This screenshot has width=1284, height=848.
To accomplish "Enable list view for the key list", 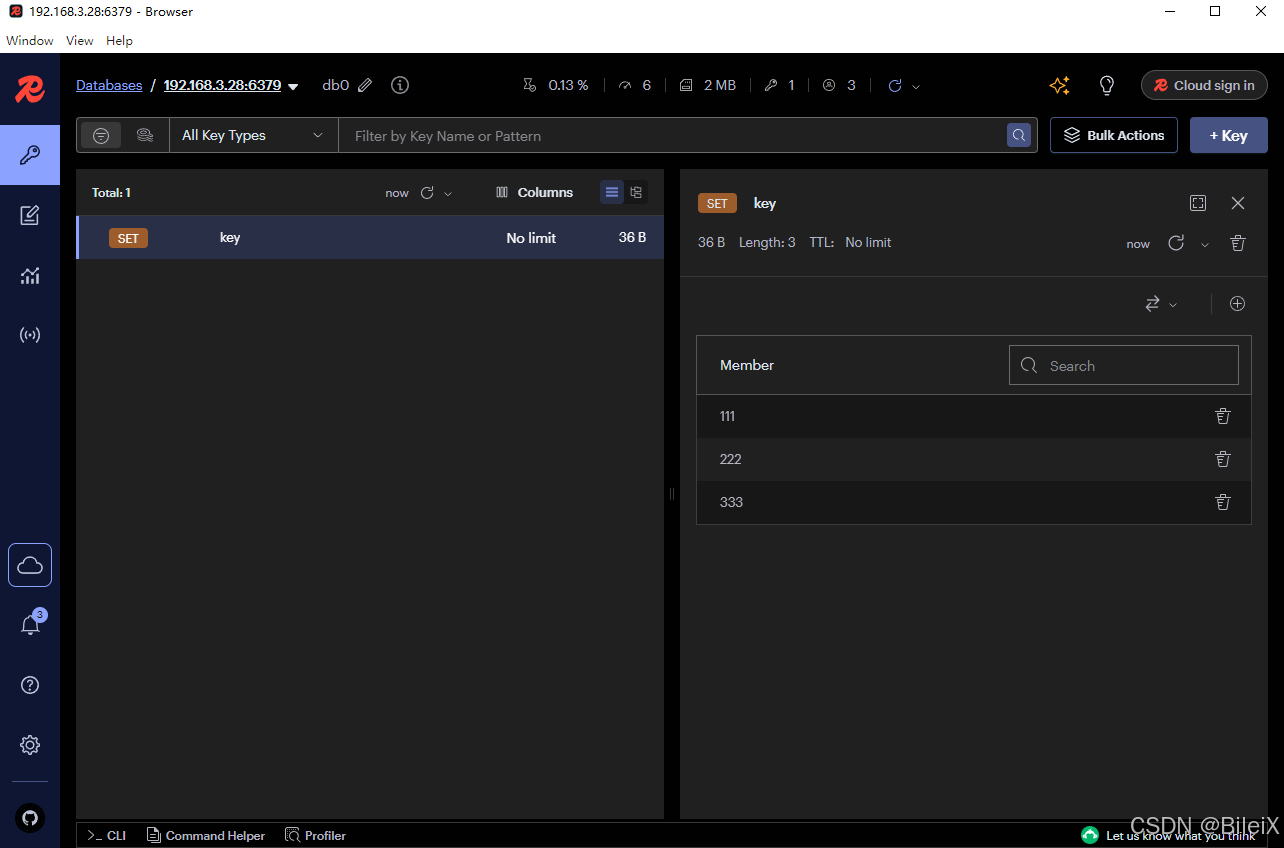I will (x=611, y=191).
